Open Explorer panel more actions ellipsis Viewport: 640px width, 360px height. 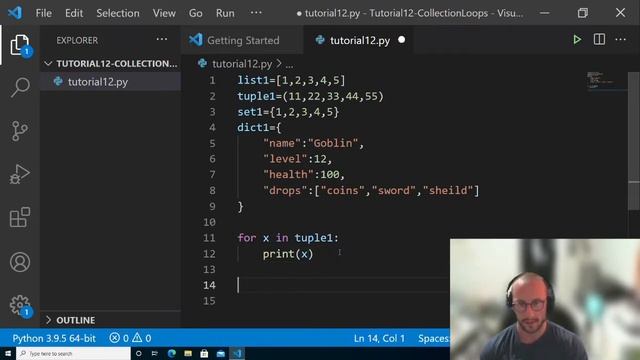(x=162, y=40)
